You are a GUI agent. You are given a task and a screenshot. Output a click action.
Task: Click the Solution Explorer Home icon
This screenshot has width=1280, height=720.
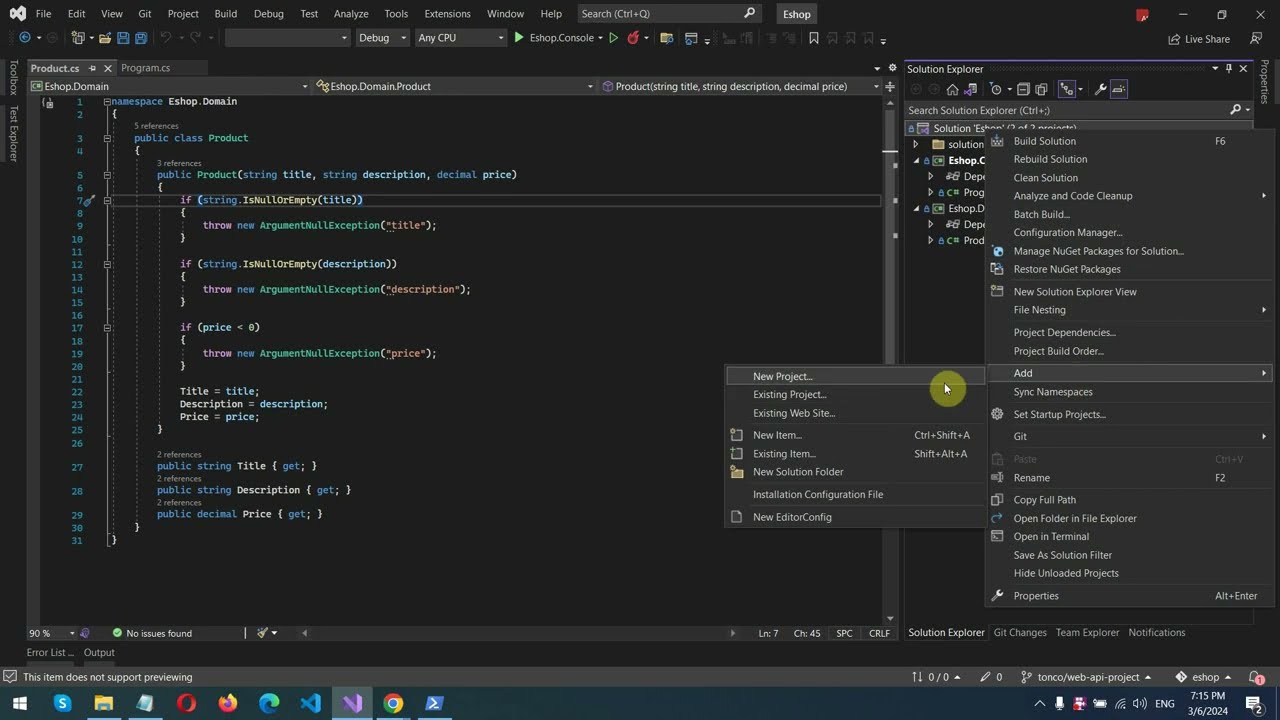point(952,89)
